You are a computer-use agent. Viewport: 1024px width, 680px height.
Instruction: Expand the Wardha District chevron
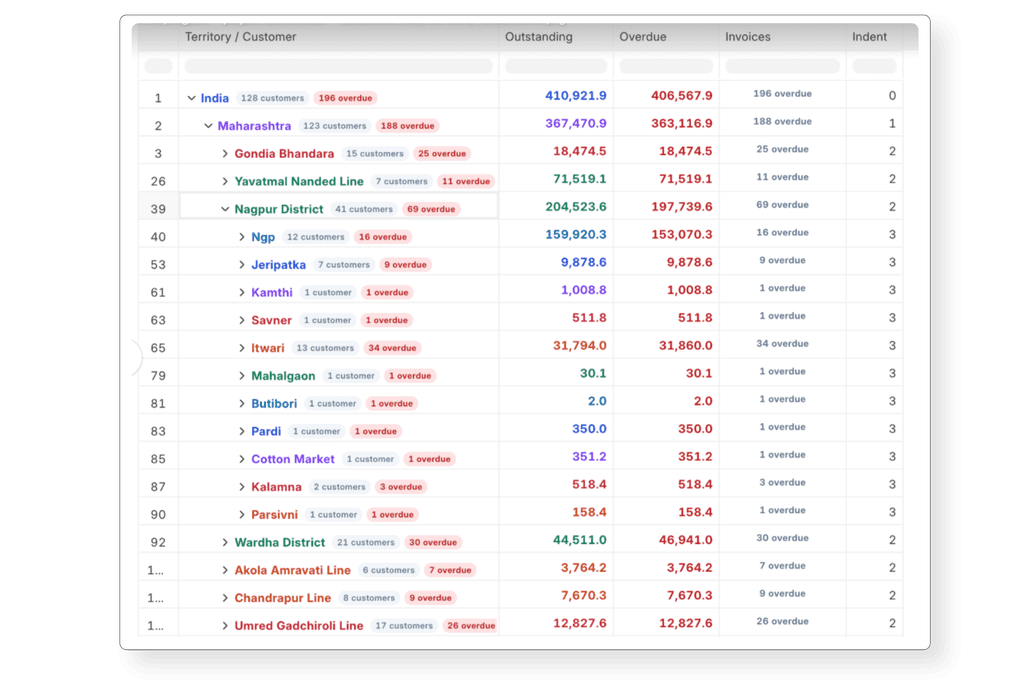point(225,542)
